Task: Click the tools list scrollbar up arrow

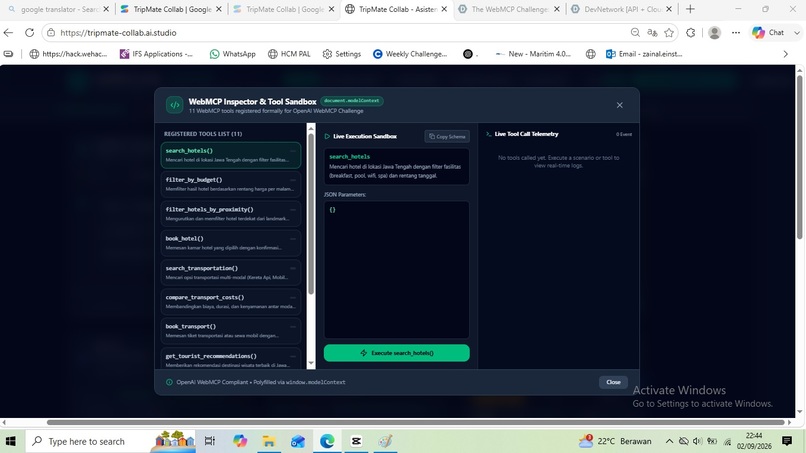Action: pos(310,128)
